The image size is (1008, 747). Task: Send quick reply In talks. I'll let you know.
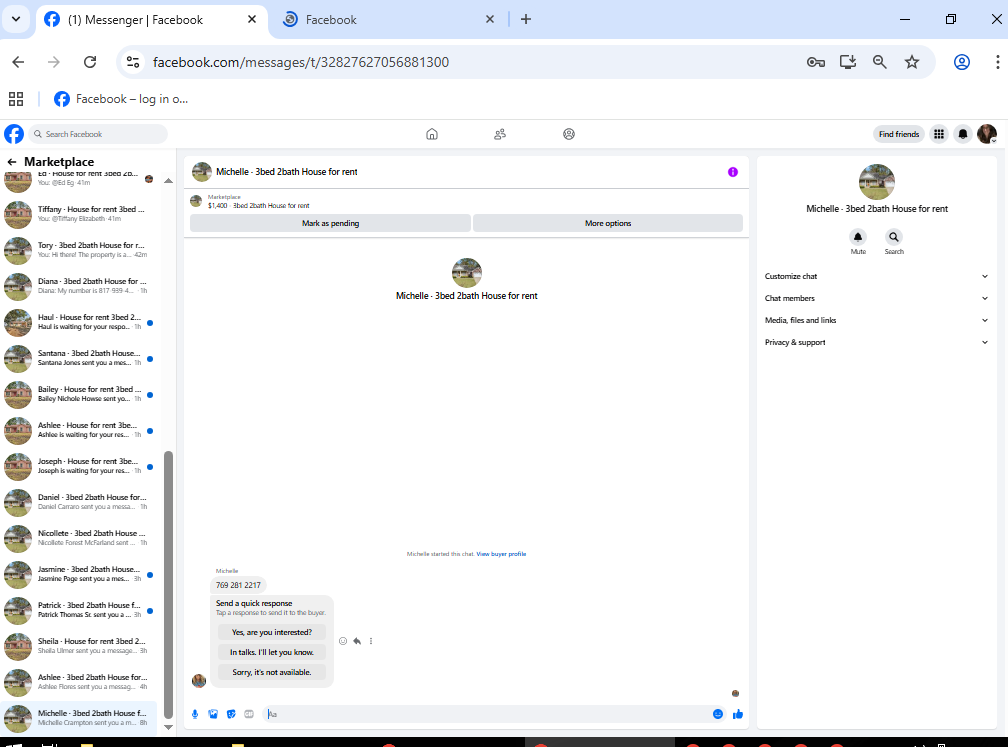(x=271, y=652)
